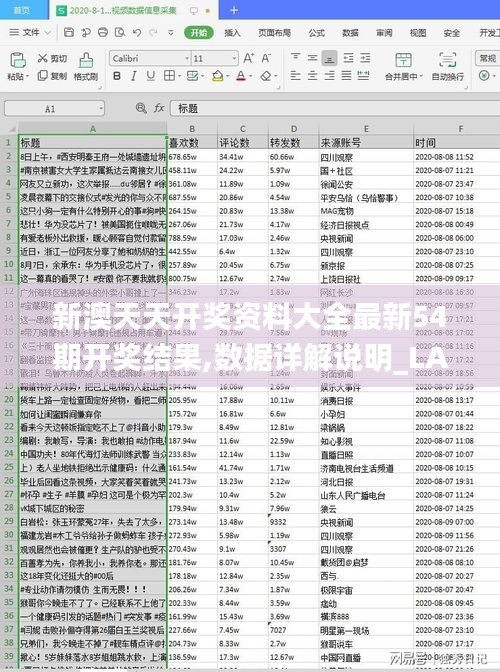Increase font size with larger A icon
This screenshot has height=672, width=500.
pos(249,58)
